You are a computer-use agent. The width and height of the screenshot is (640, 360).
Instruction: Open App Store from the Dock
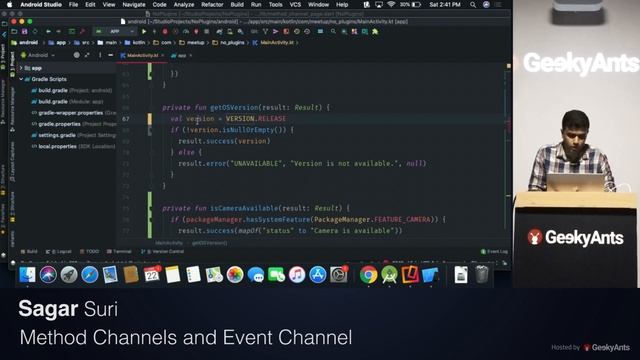tap(318, 275)
